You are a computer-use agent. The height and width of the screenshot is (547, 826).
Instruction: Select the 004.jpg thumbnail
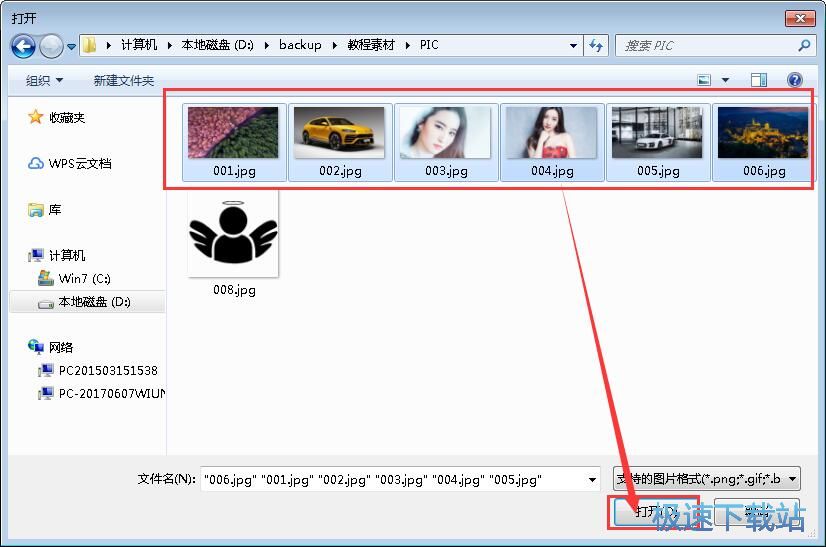552,133
